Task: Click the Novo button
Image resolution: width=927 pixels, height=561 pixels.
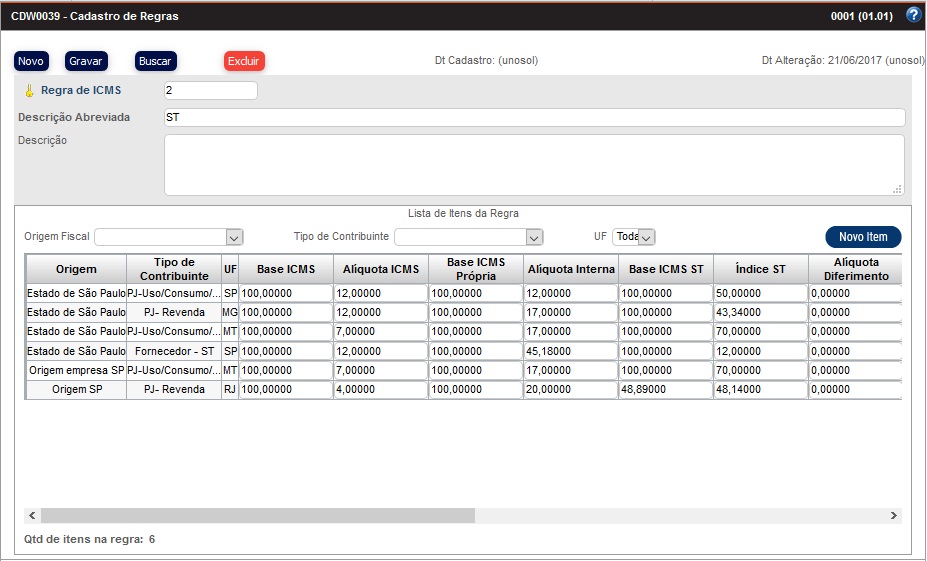Action: (31, 61)
